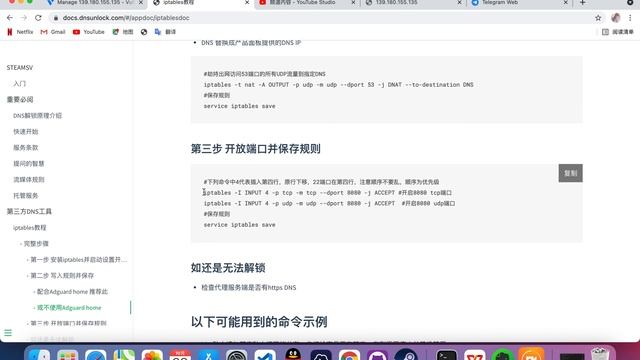Open Finder from the dock
The height and width of the screenshot is (360, 640).
39,355
